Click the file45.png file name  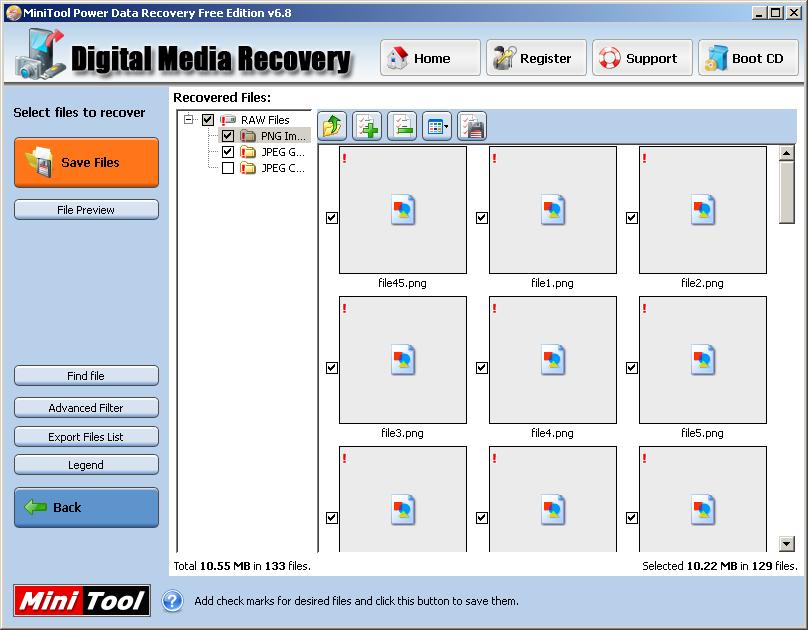tap(402, 283)
